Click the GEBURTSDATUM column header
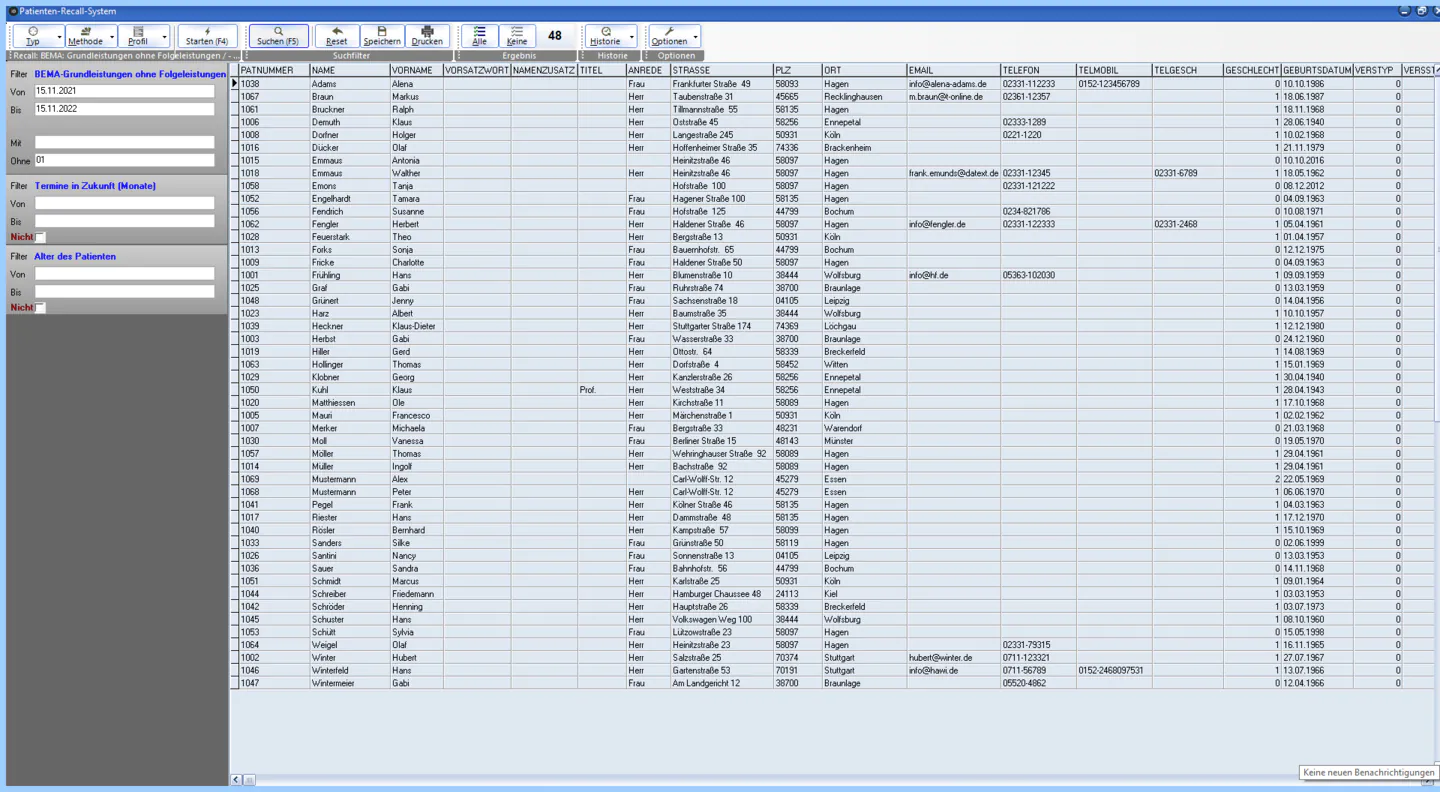The height and width of the screenshot is (792, 1440). 1316,71
